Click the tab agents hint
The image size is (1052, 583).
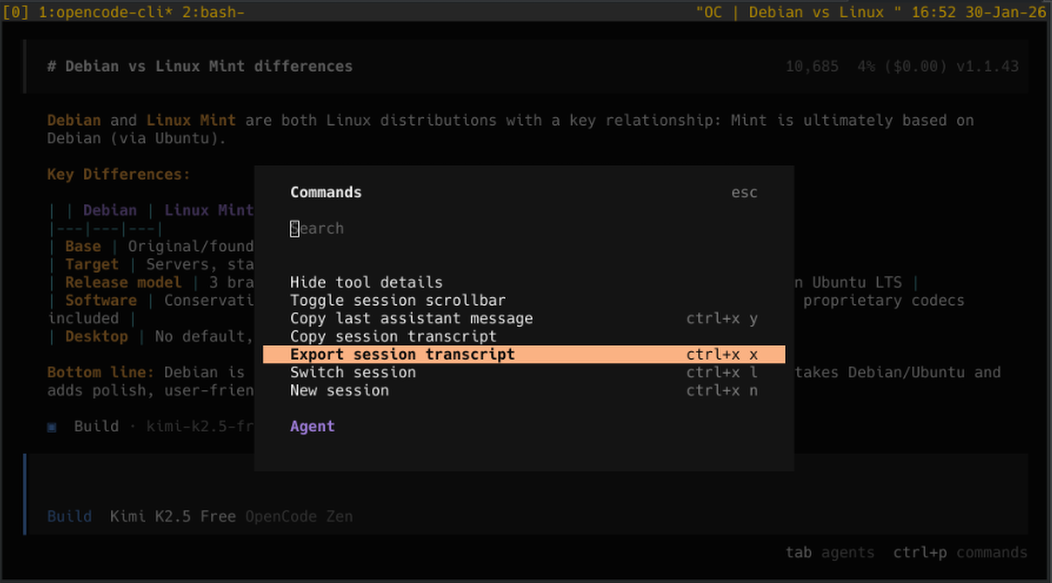830,553
